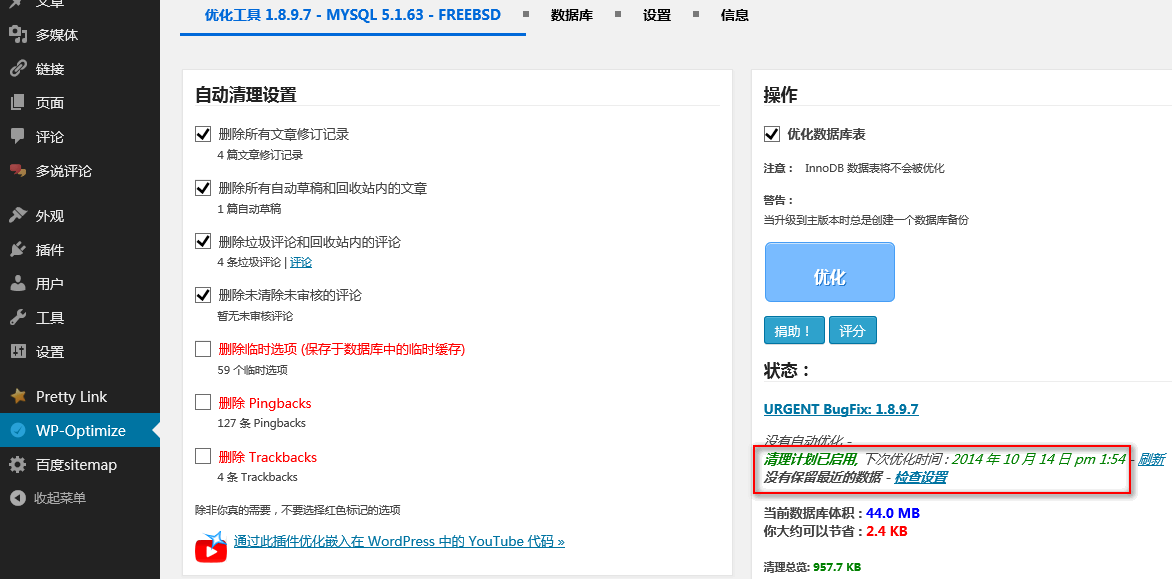The height and width of the screenshot is (579, 1172).
Task: Click the 刷新 link
Action: point(1151,459)
